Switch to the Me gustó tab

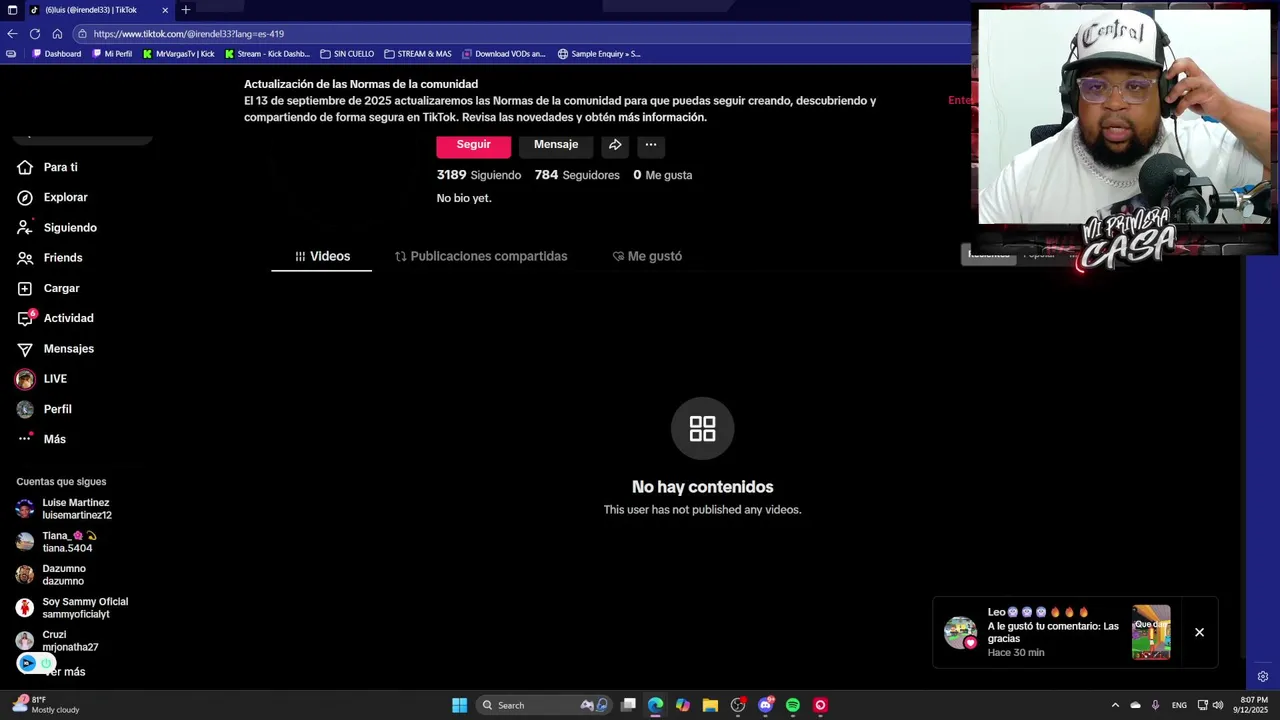point(647,256)
